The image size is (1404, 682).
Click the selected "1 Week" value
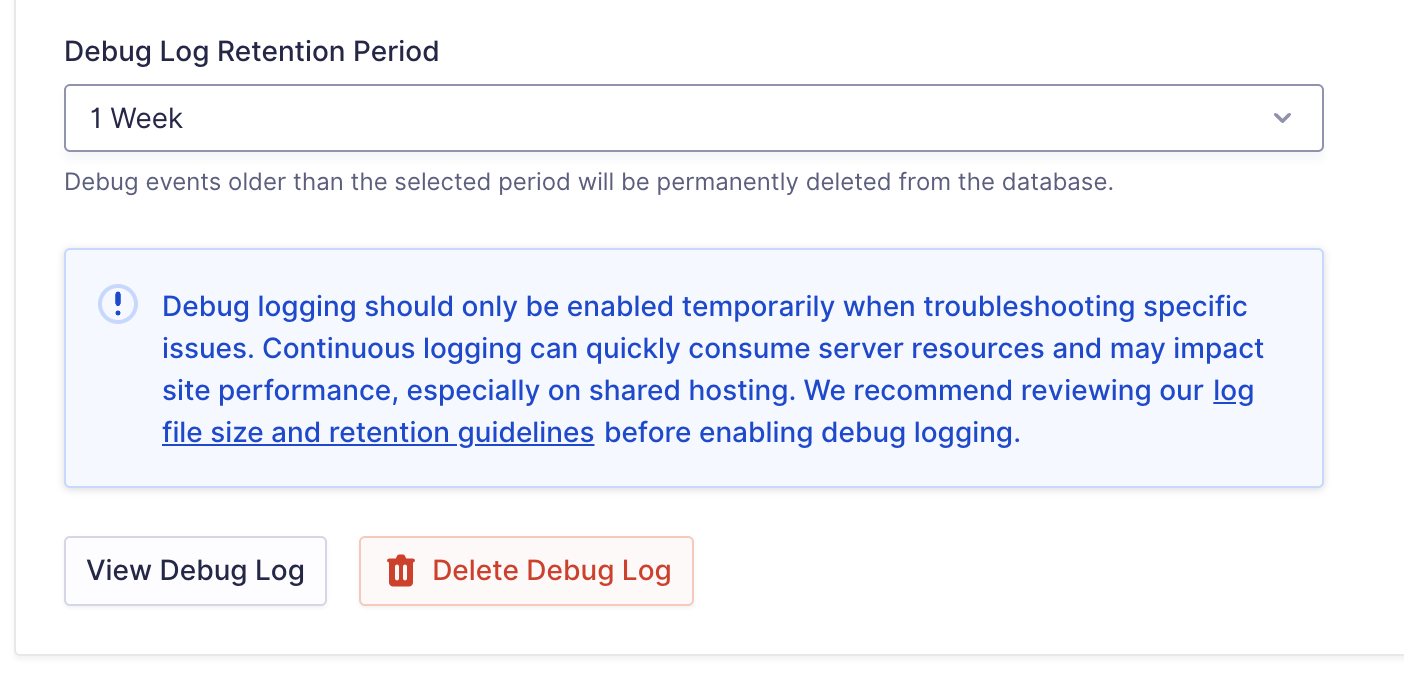pyautogui.click(x=137, y=118)
